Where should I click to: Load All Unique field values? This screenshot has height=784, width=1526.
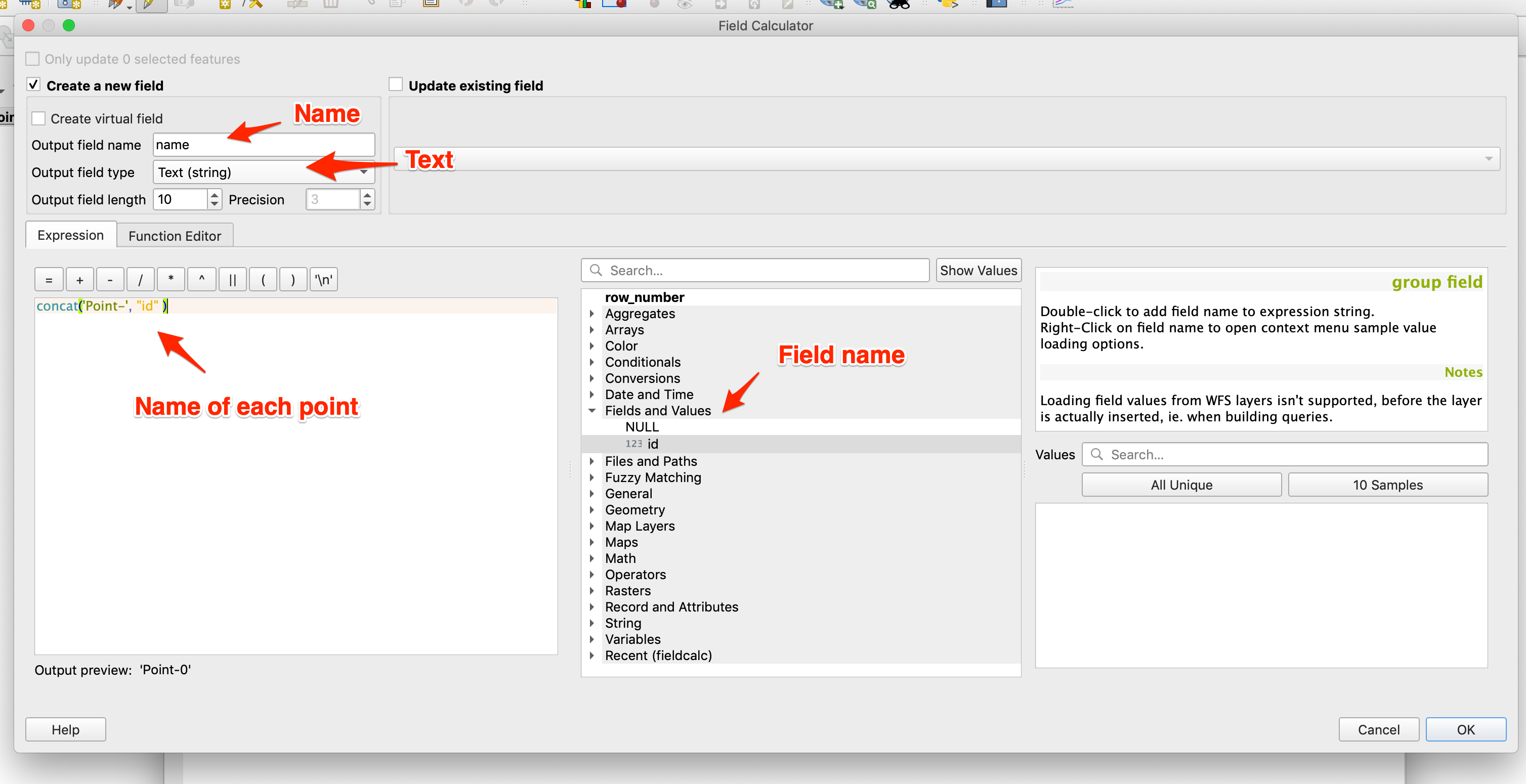tap(1181, 485)
